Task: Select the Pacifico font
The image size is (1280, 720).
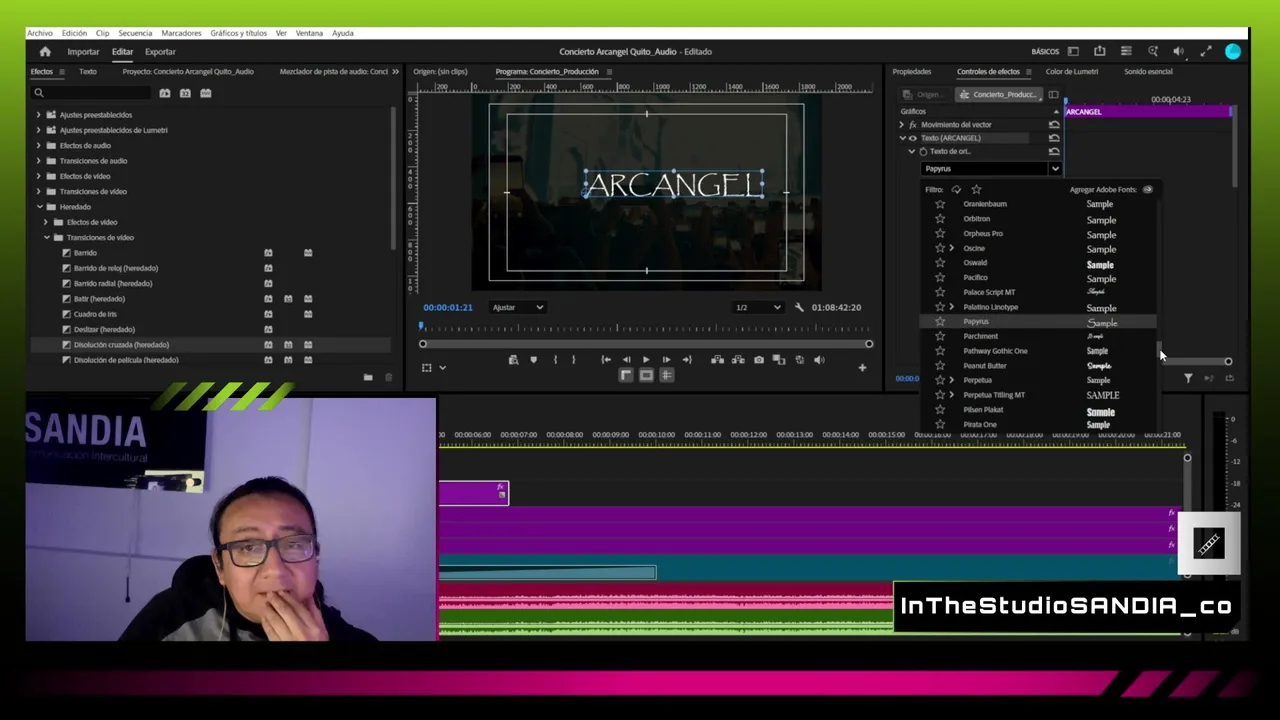Action: click(x=975, y=278)
